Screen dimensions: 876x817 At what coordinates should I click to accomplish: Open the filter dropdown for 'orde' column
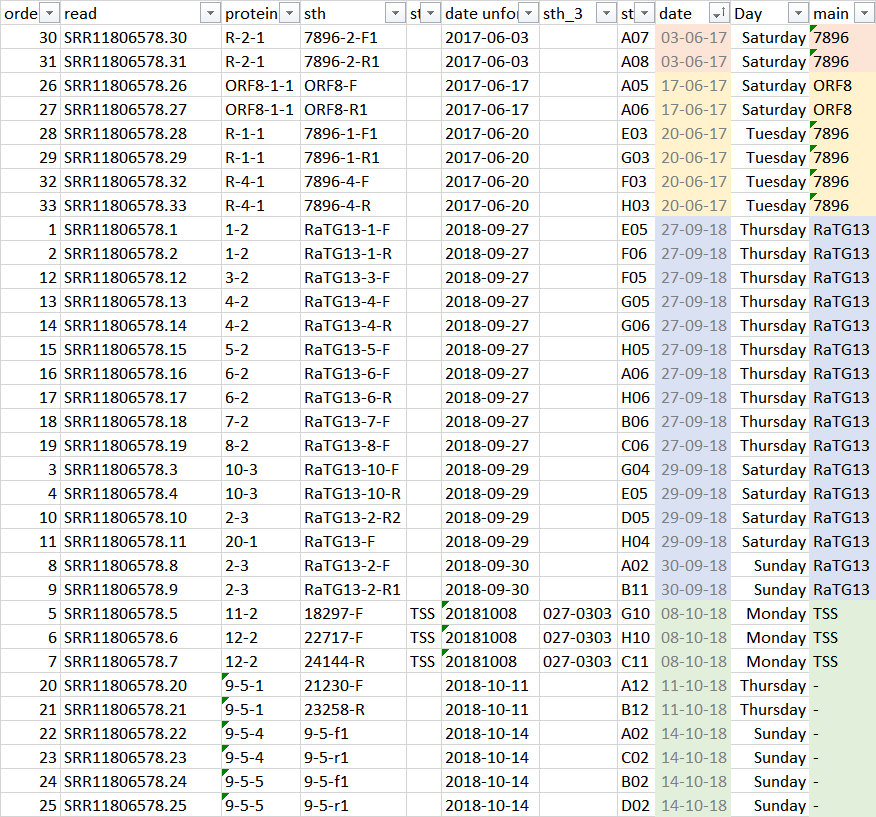(49, 13)
